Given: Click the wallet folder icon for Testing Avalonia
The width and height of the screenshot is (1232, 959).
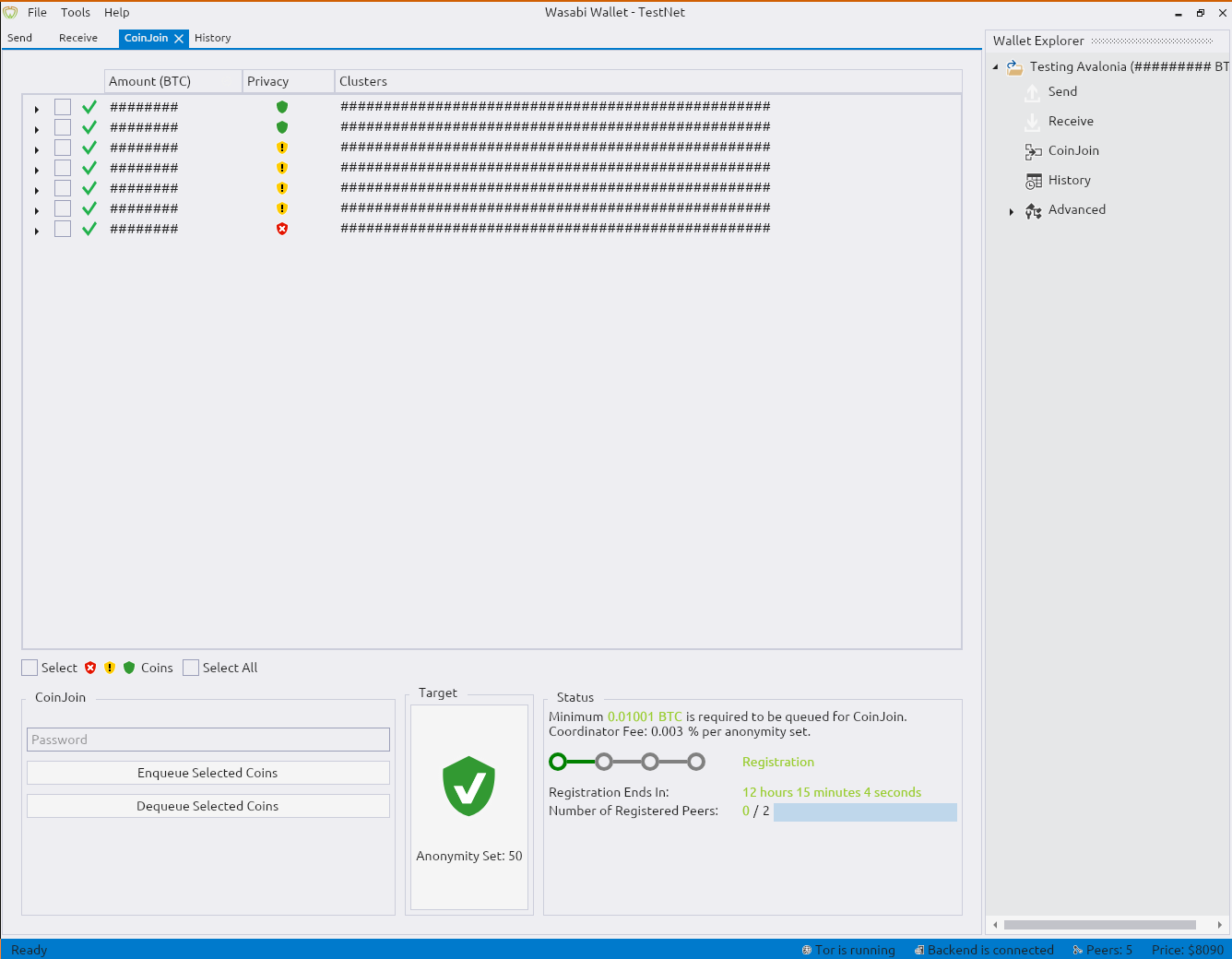Looking at the screenshot, I should [1014, 66].
